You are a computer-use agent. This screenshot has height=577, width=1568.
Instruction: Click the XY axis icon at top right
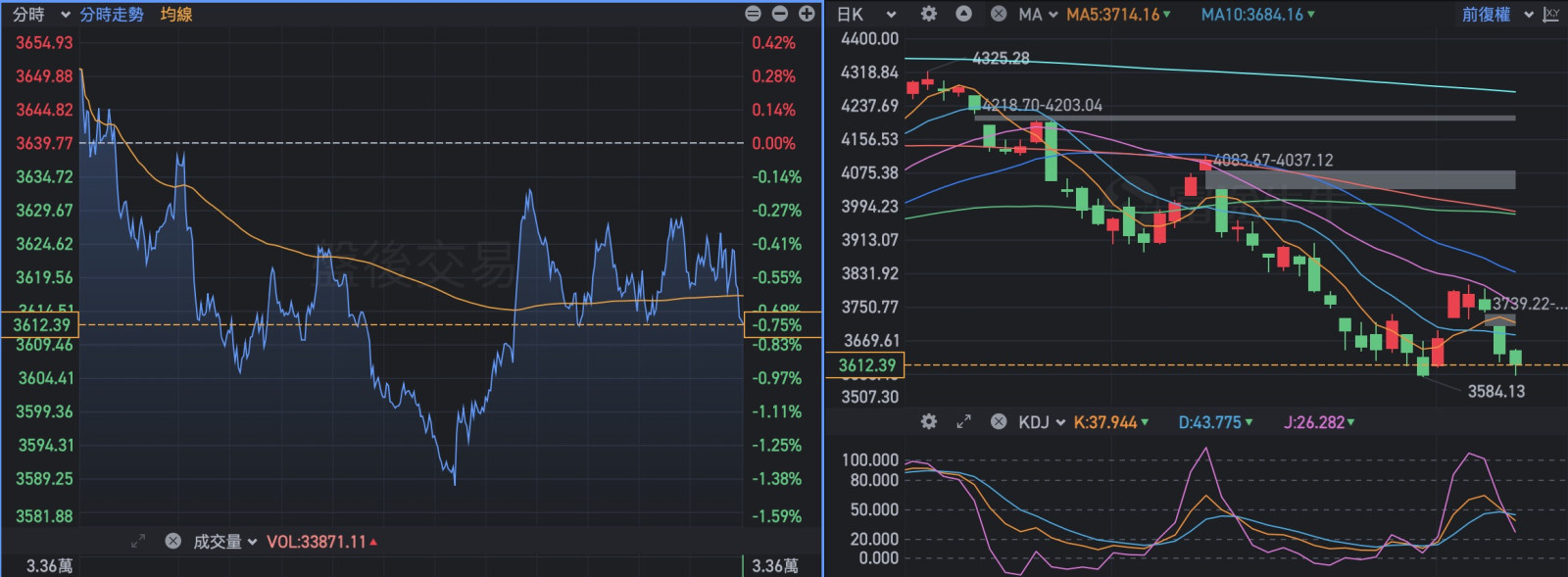pyautogui.click(x=1551, y=15)
